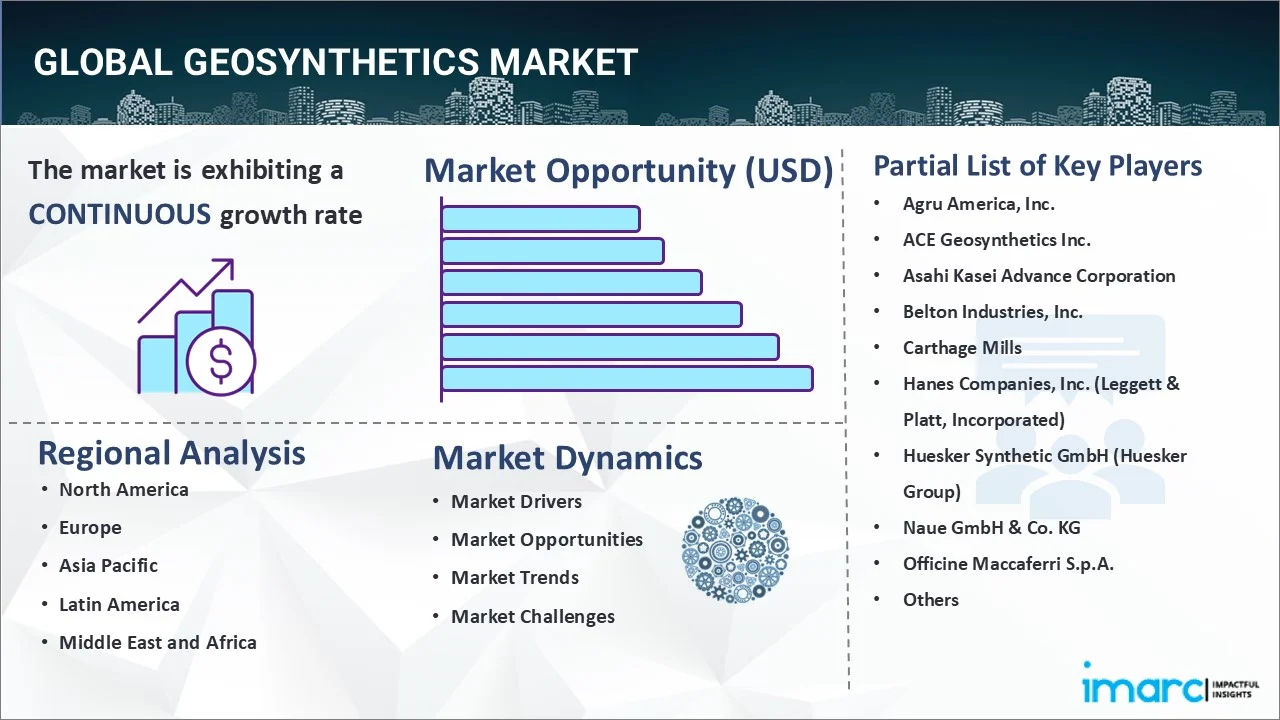The height and width of the screenshot is (720, 1280).
Task: Click the Regional Analysis heading
Action: coord(171,453)
